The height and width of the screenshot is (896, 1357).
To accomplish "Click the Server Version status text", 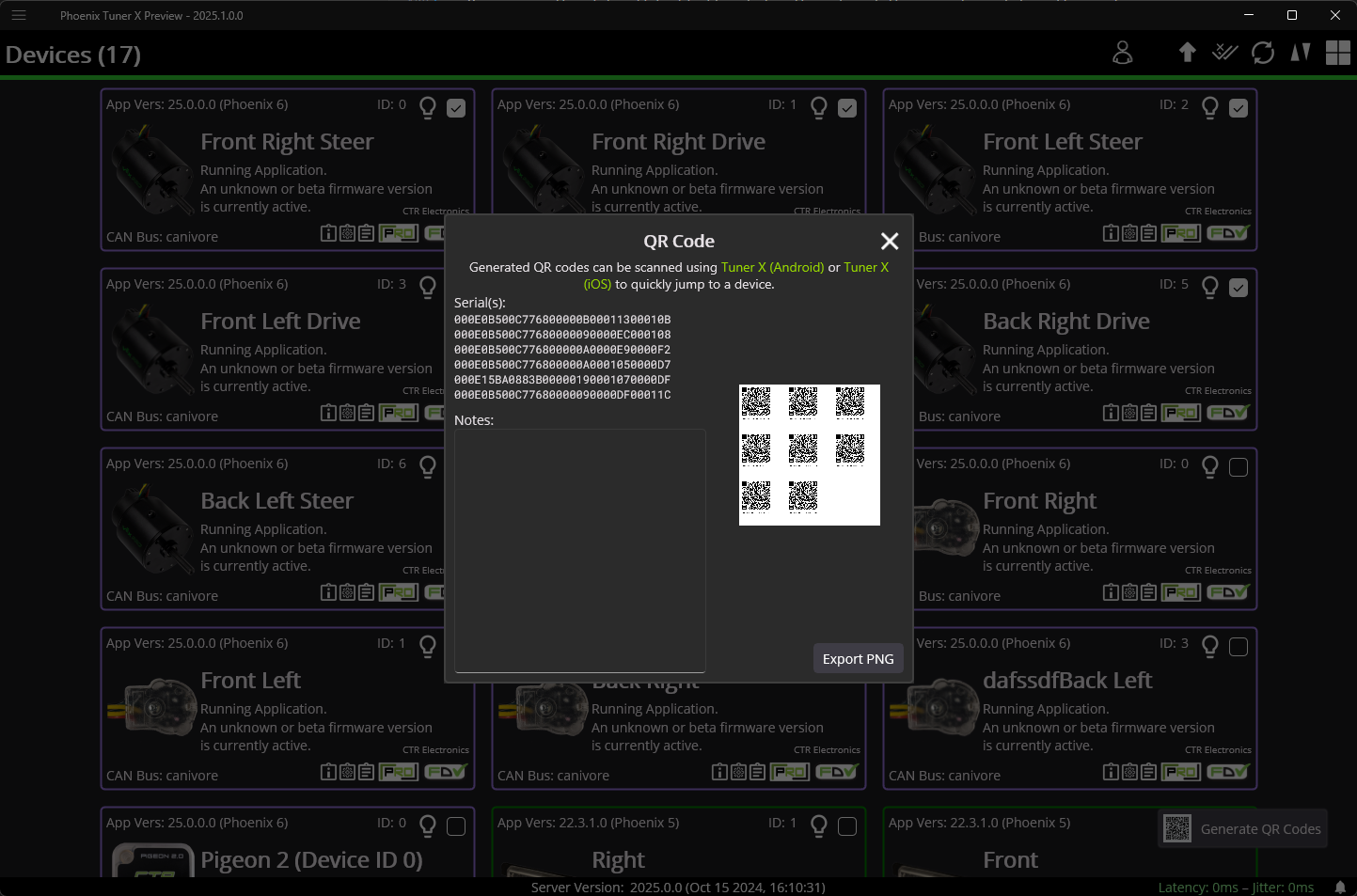I will (x=678, y=888).
